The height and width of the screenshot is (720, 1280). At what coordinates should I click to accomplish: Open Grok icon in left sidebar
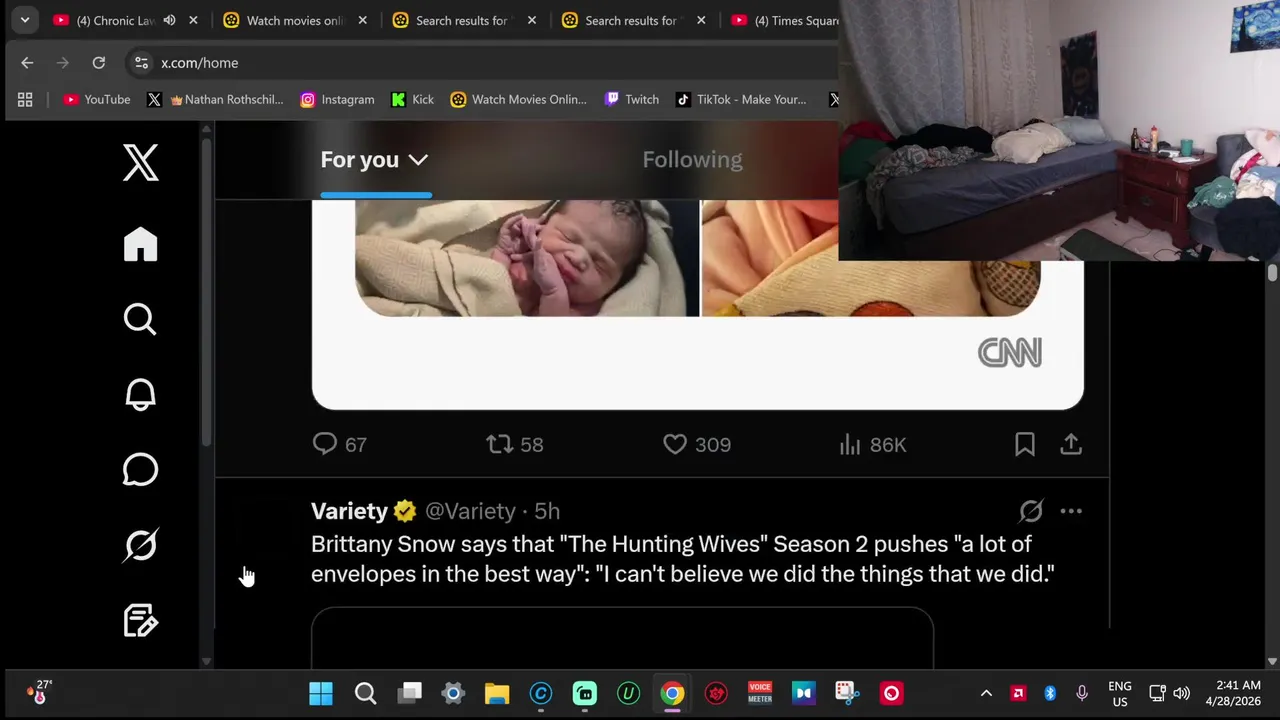click(x=140, y=545)
